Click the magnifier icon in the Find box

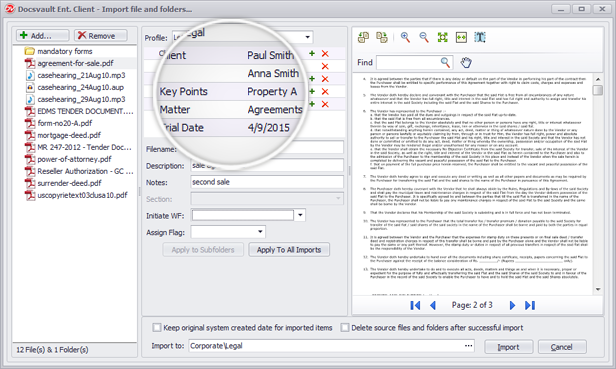click(x=445, y=62)
